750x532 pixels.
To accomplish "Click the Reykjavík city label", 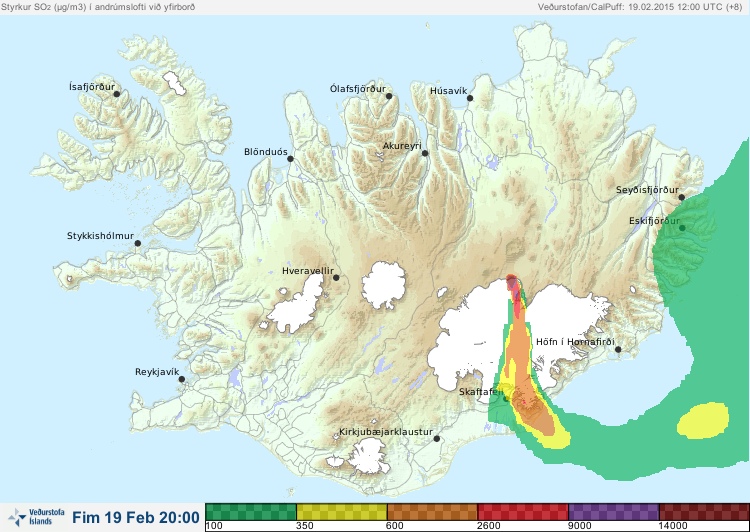I will pos(157,372).
